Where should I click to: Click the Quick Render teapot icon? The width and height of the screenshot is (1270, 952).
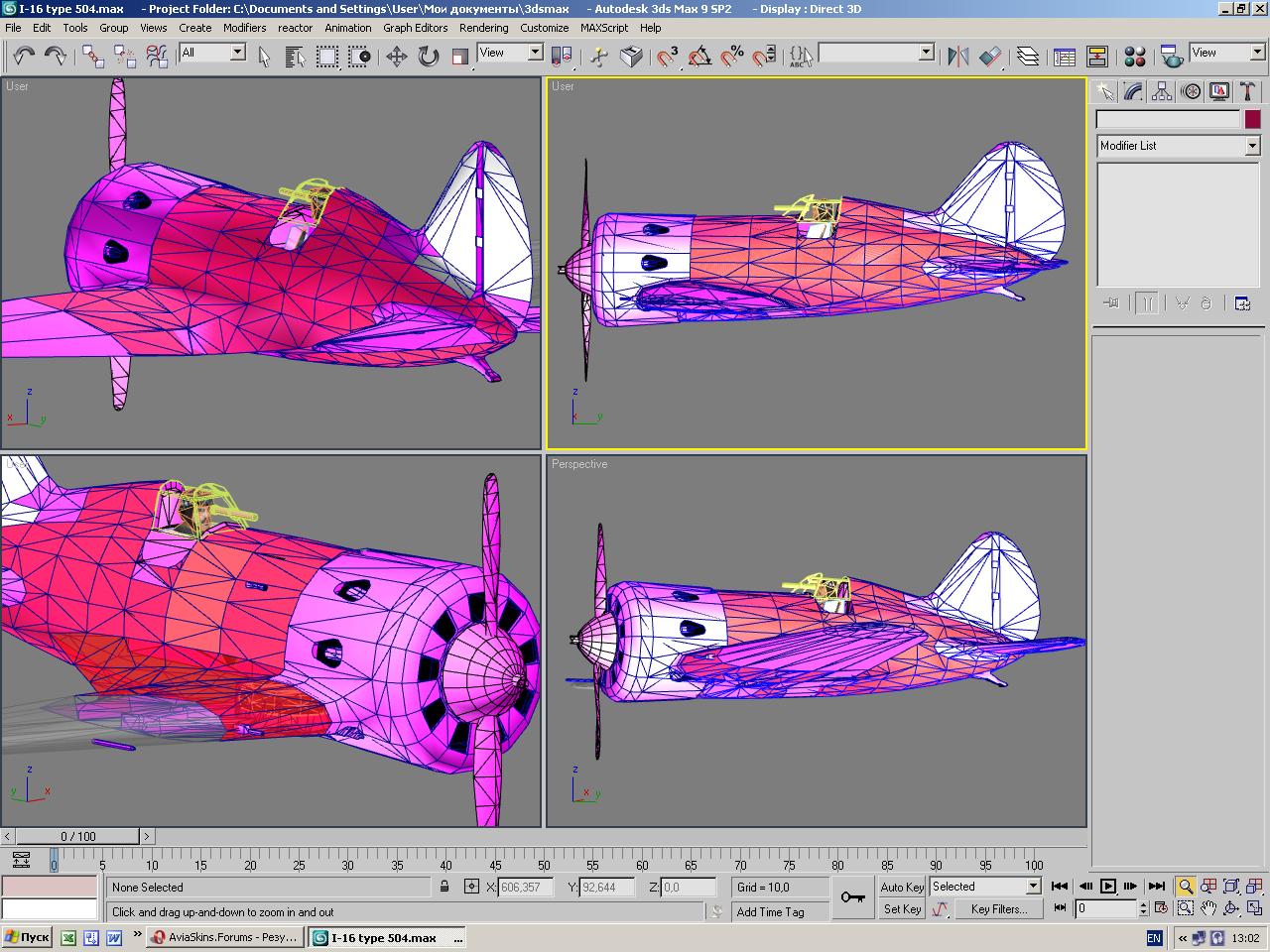coord(1172,57)
